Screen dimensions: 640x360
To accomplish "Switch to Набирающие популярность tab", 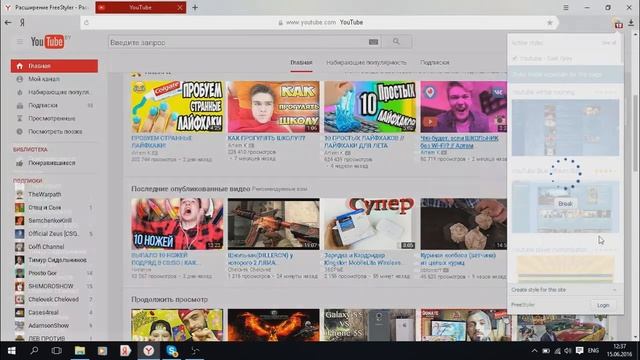I will 367,62.
